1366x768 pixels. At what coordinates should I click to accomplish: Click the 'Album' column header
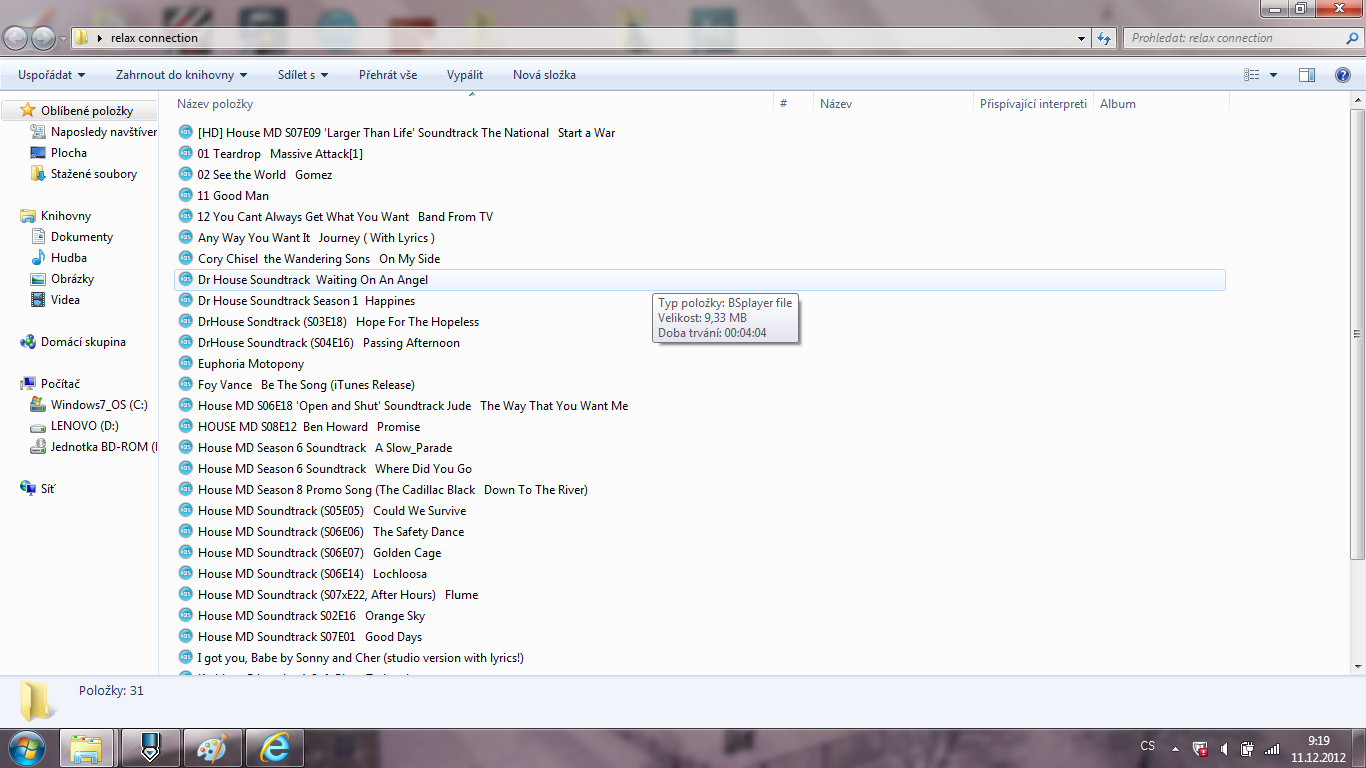pyautogui.click(x=1161, y=104)
